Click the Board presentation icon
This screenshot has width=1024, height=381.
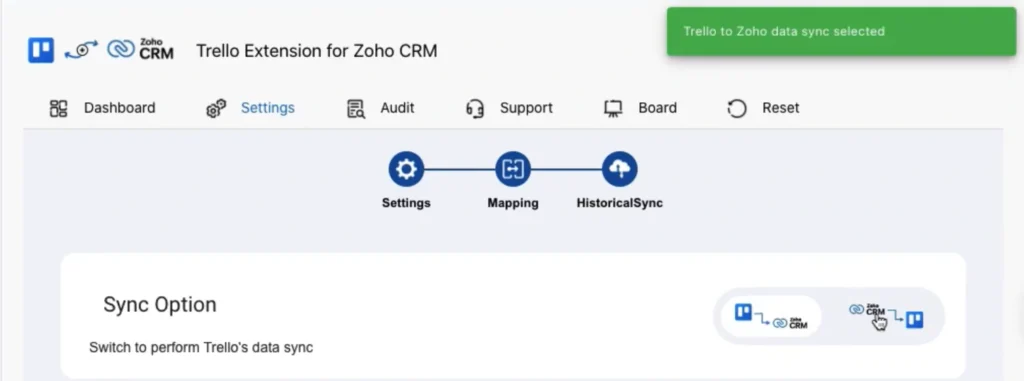[x=613, y=108]
